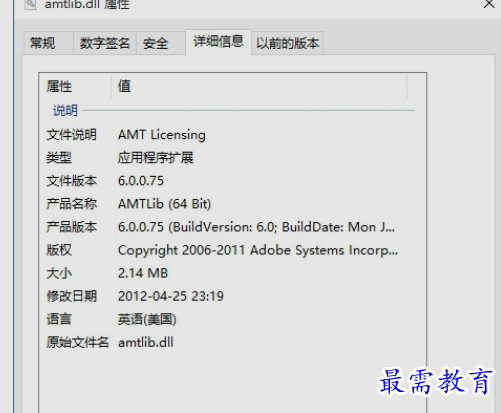The width and height of the screenshot is (501, 413).
Task: Click the value AMTLib (64 Bit)
Action: coord(164,204)
